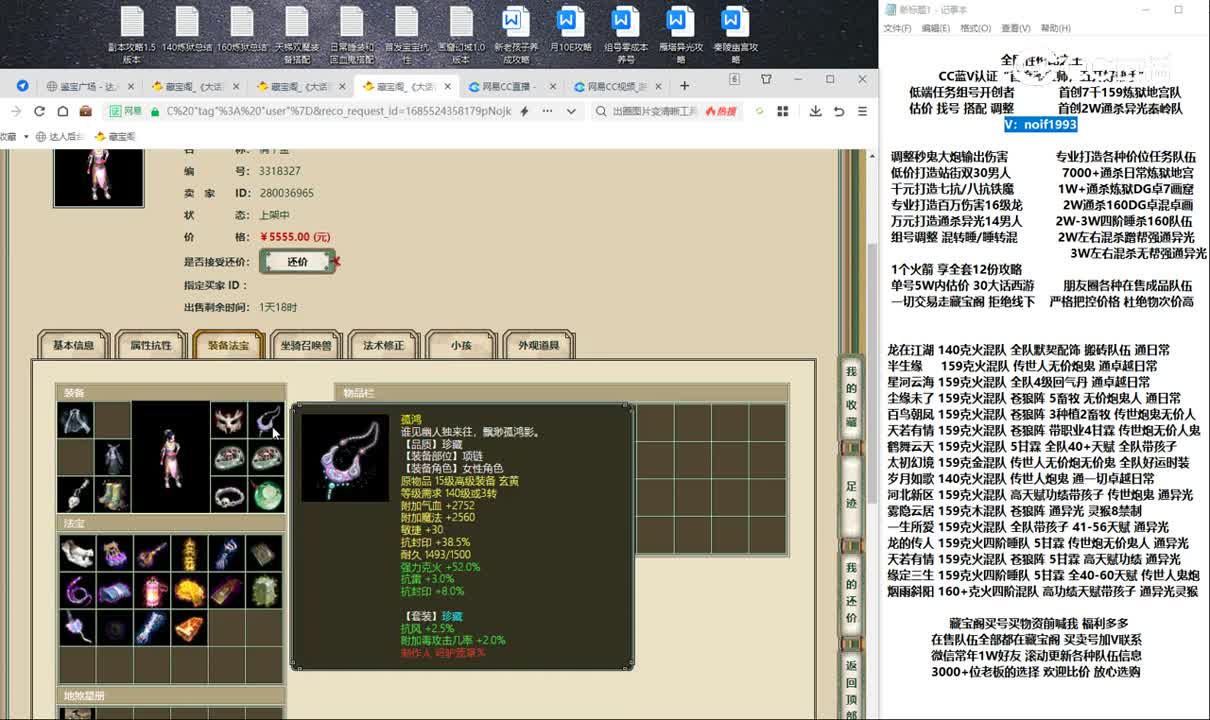Viewport: 1210px width, 720px height.
Task: Expand the bookmarks 收藏 dropdown arrow
Action: click(24, 136)
